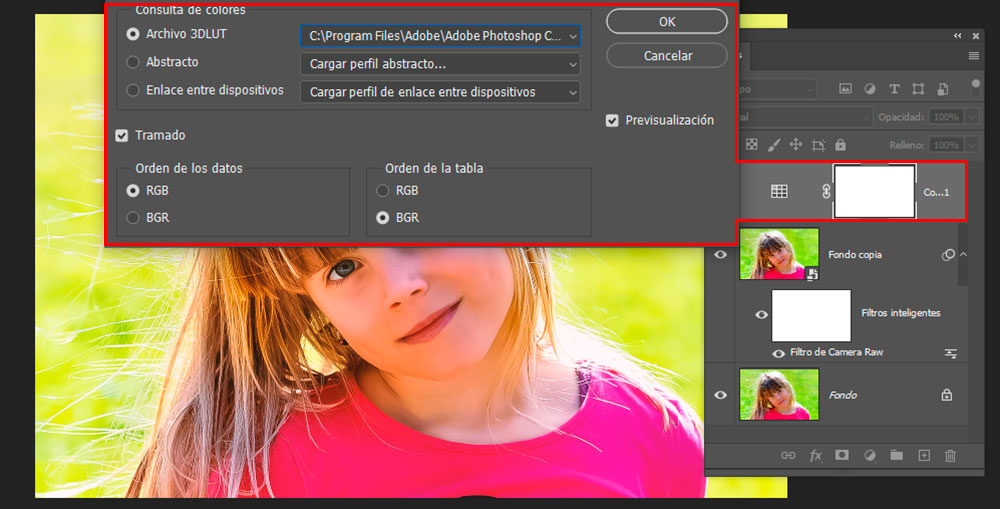1000x509 pixels.
Task: Toggle the Previsualización checkbox
Action: pyautogui.click(x=612, y=121)
